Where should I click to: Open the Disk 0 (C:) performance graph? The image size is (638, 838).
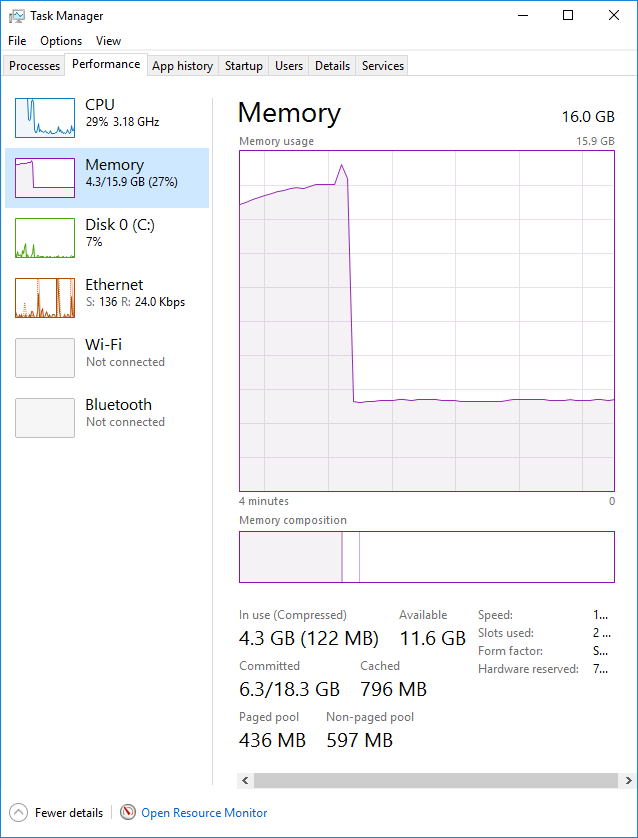pyautogui.click(x=45, y=238)
